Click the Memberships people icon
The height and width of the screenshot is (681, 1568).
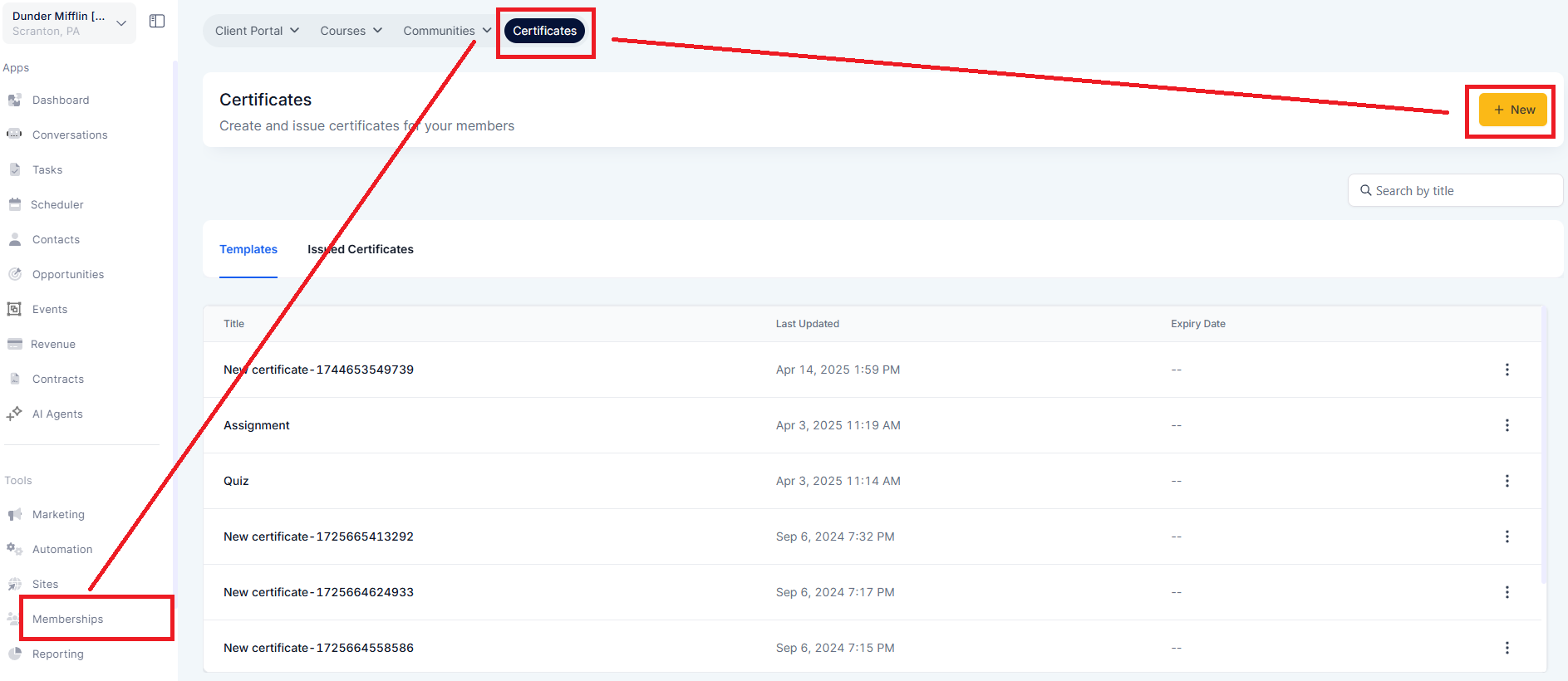click(x=13, y=619)
